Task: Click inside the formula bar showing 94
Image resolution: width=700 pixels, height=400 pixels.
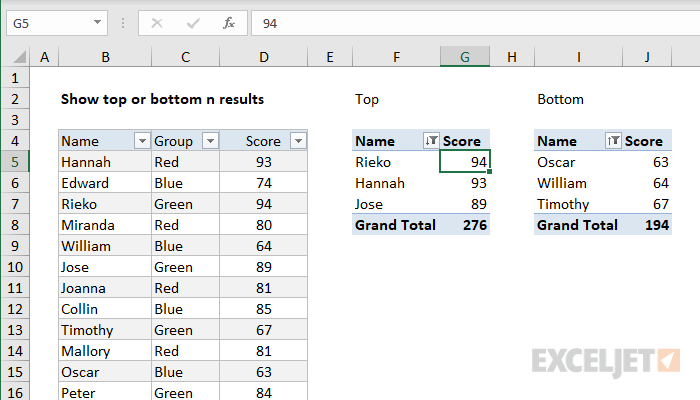Action: tap(470, 22)
